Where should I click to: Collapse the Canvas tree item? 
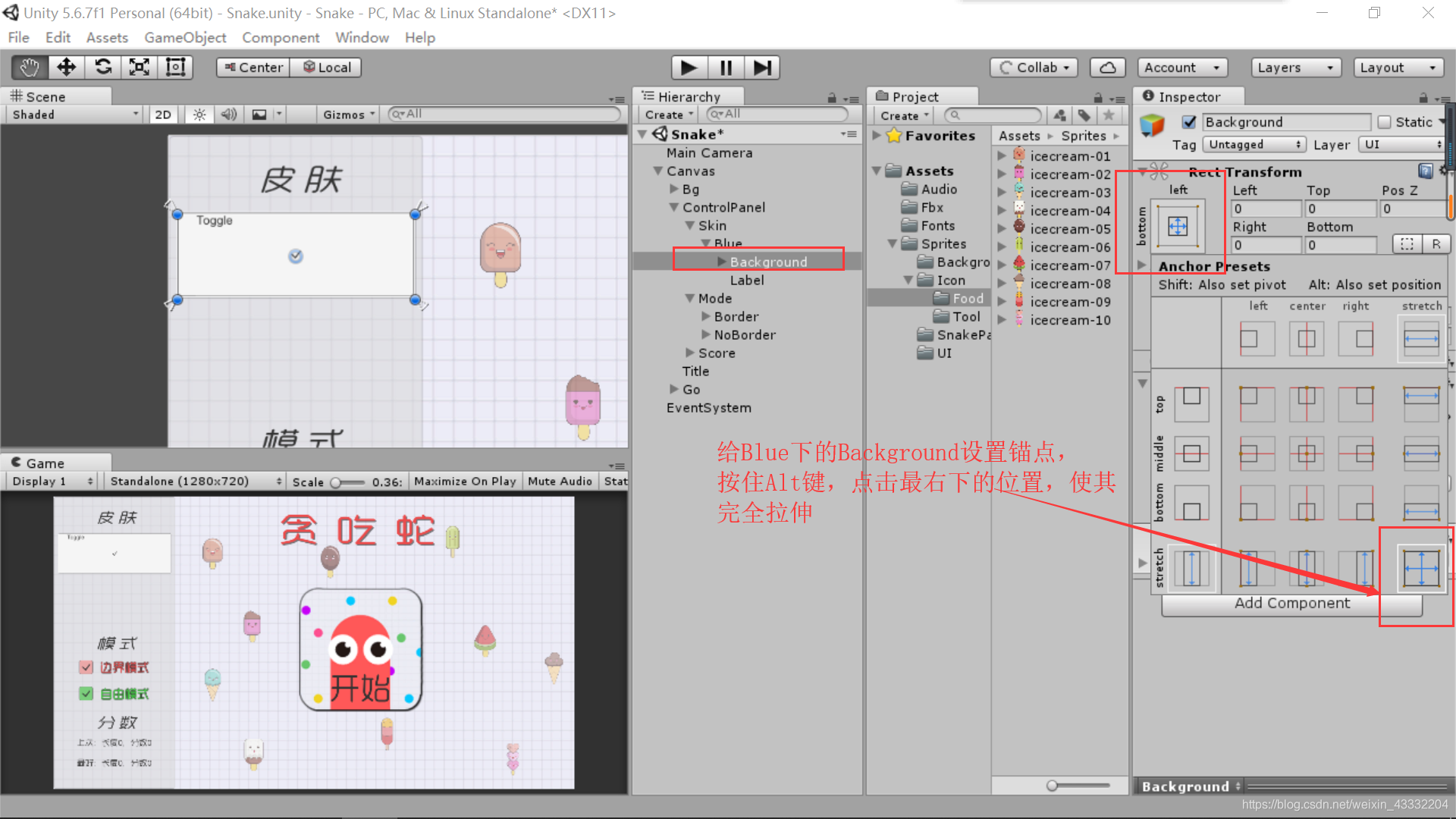(658, 171)
